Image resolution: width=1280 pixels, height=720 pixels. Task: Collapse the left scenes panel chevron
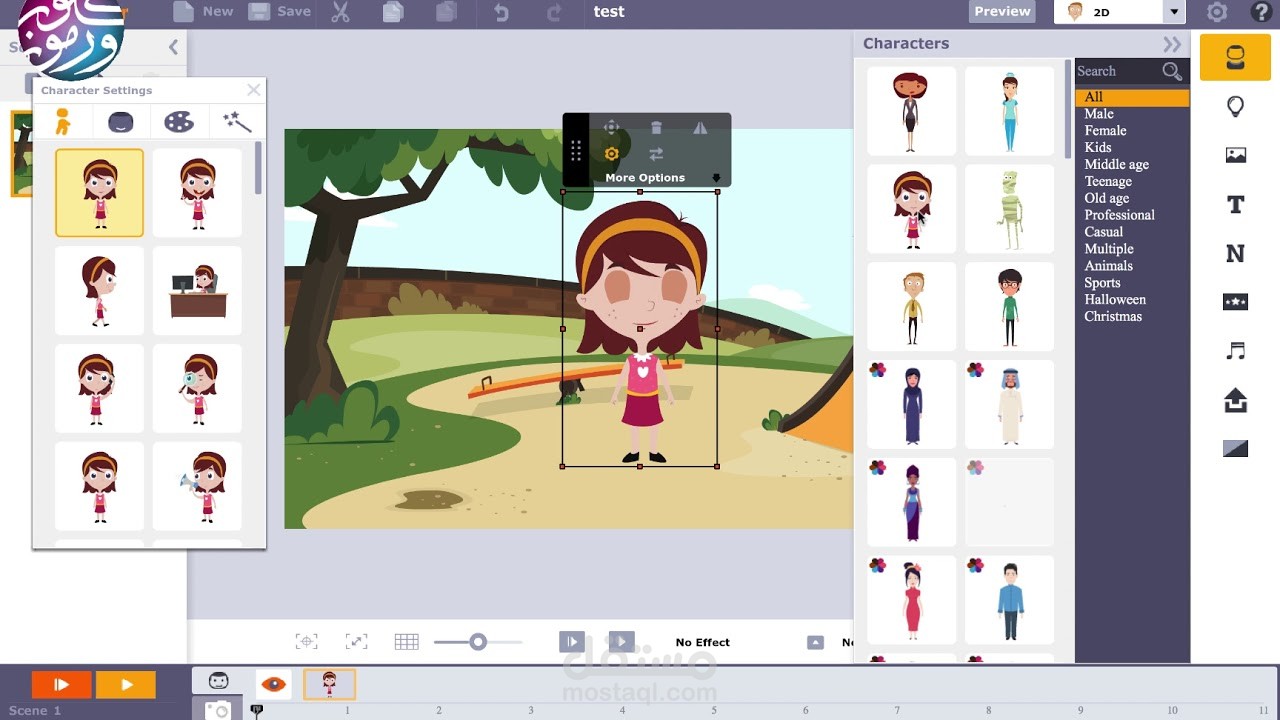[x=173, y=47]
